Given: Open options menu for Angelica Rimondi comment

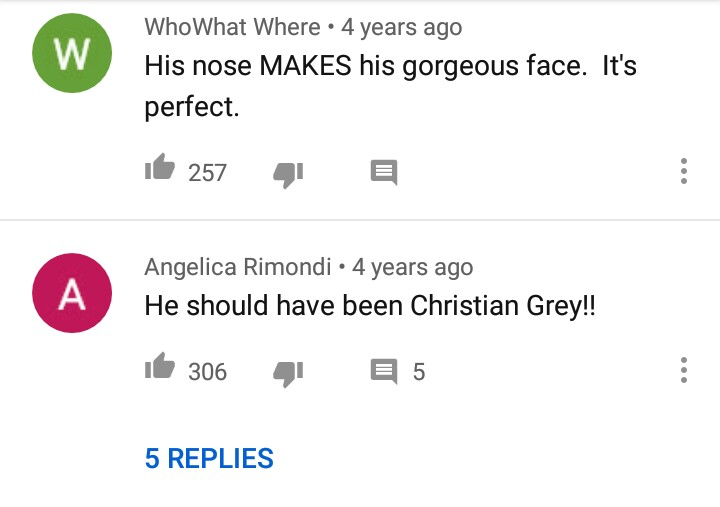Looking at the screenshot, I should (x=684, y=370).
